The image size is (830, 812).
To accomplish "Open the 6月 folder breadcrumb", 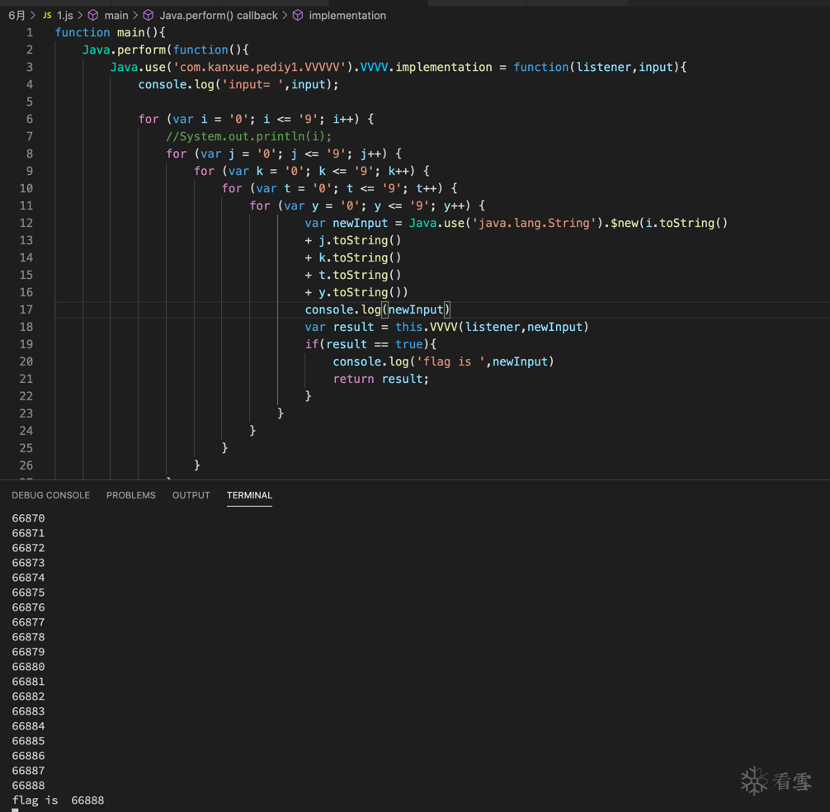I will (x=17, y=16).
